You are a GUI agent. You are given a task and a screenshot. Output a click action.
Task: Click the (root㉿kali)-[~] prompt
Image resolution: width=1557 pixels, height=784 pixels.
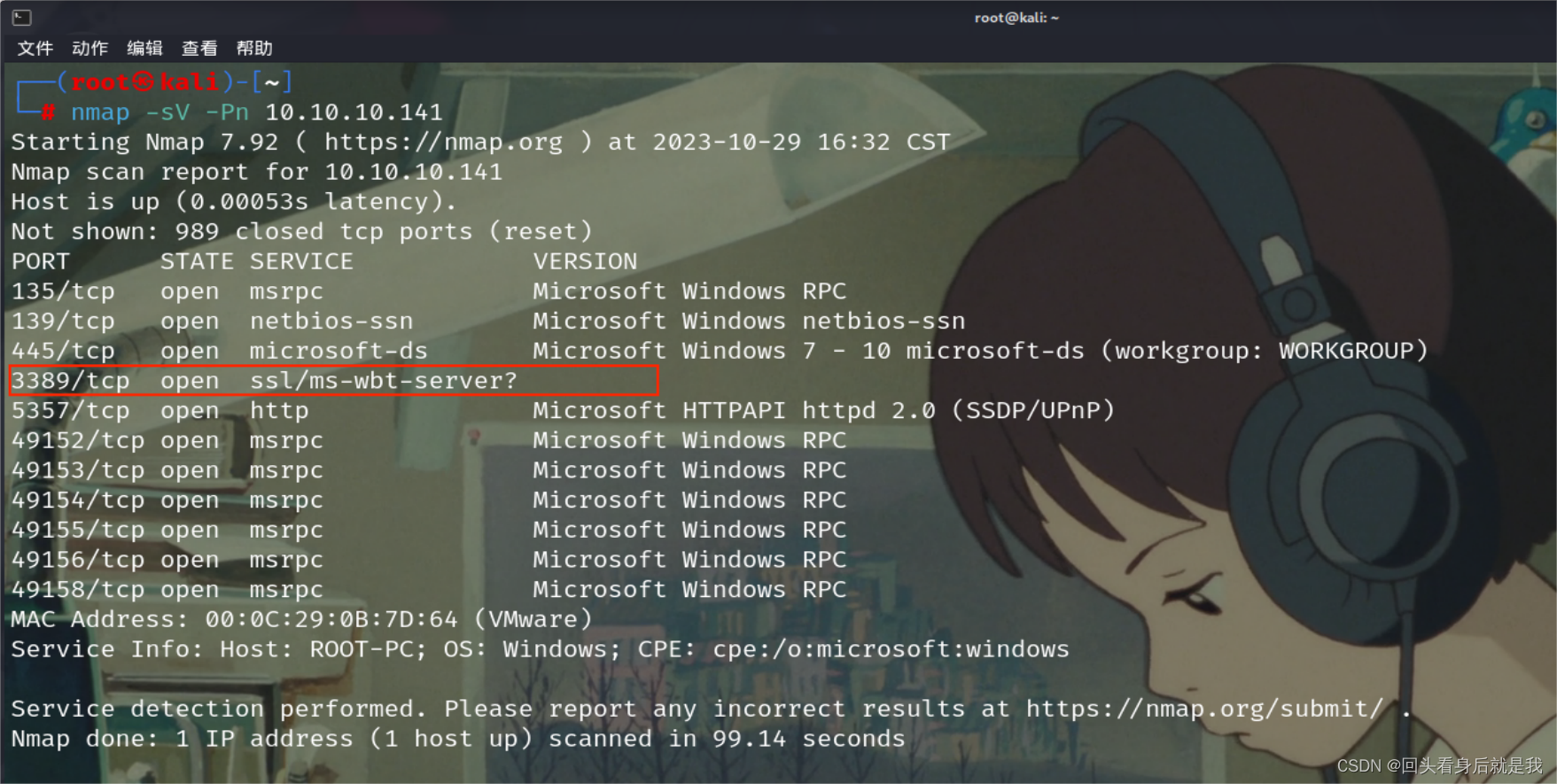point(175,82)
